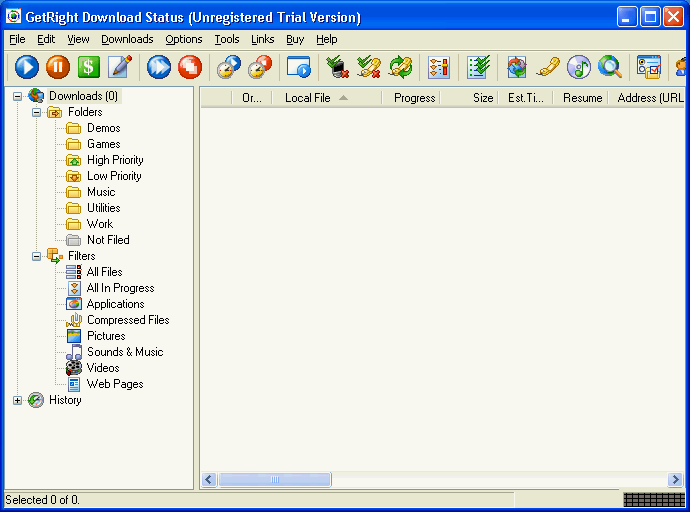Click the globe with refresh arrows icon
This screenshot has height=512, width=690.
517,67
